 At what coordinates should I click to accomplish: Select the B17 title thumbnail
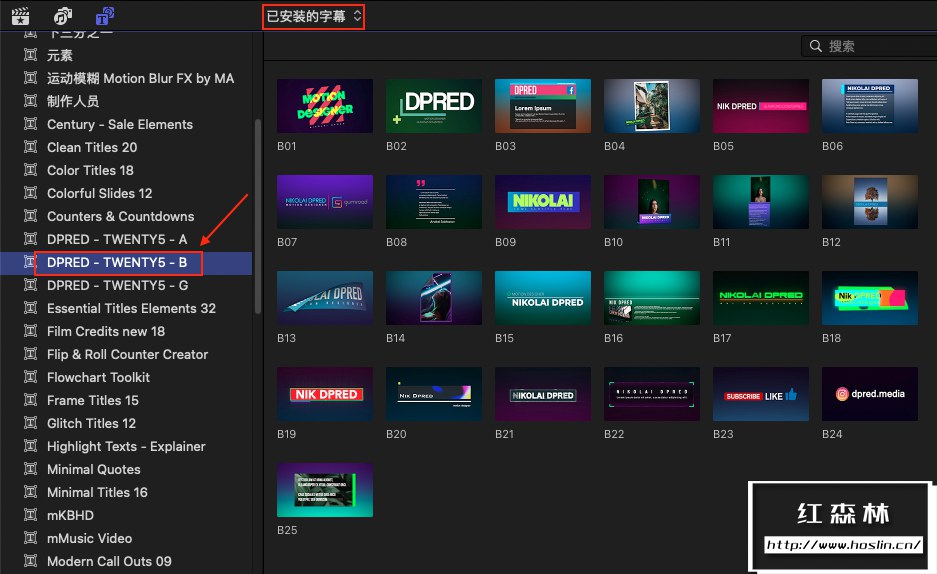coord(761,298)
